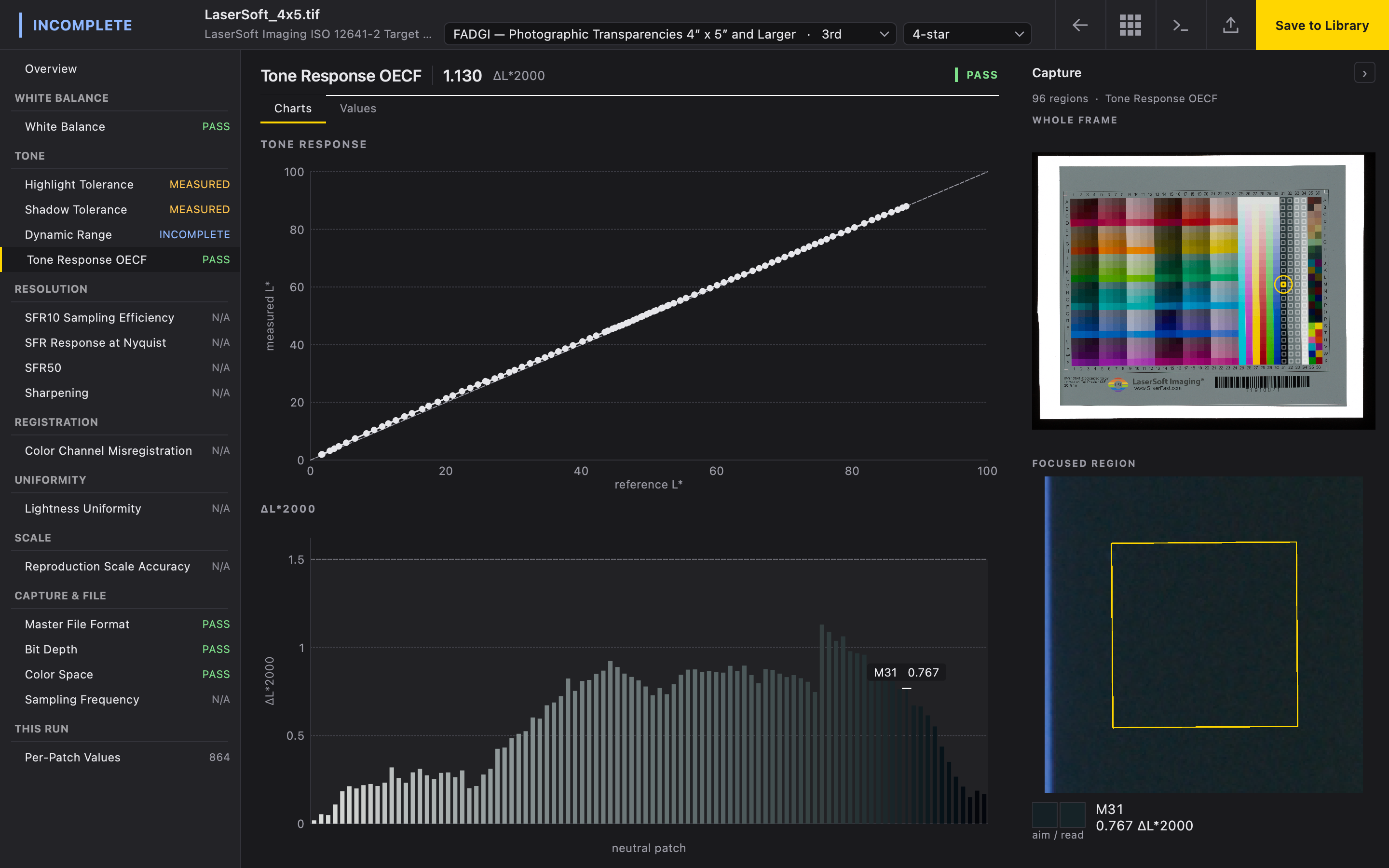Click the whole frame target thumbnail

(x=1203, y=290)
